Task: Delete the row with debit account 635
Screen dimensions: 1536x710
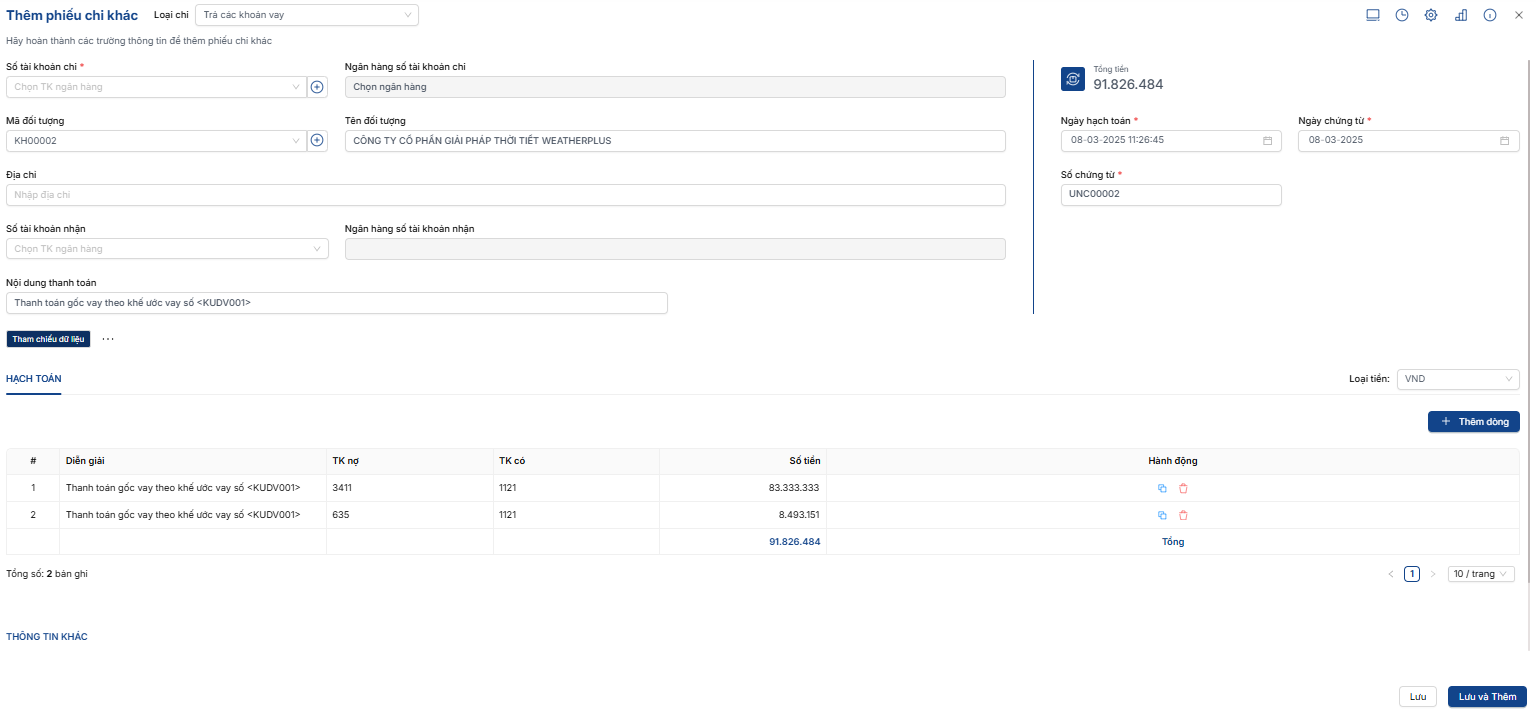Action: tap(1183, 515)
